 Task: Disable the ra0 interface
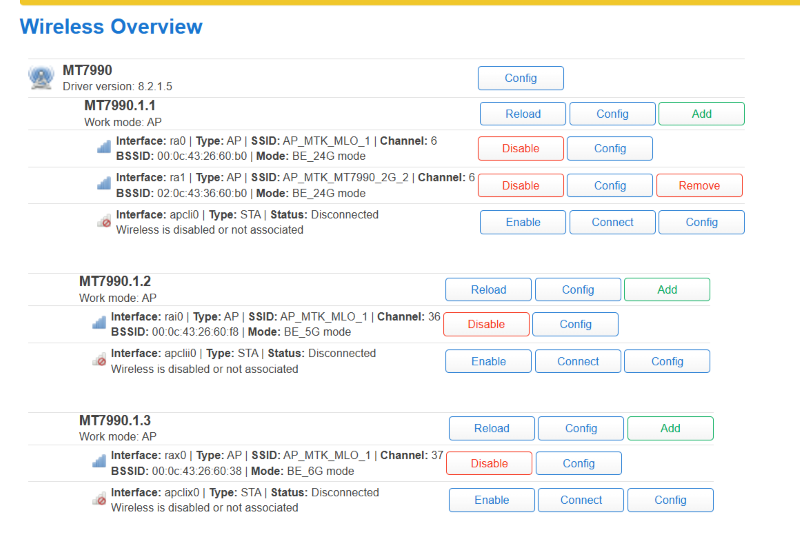click(521, 148)
